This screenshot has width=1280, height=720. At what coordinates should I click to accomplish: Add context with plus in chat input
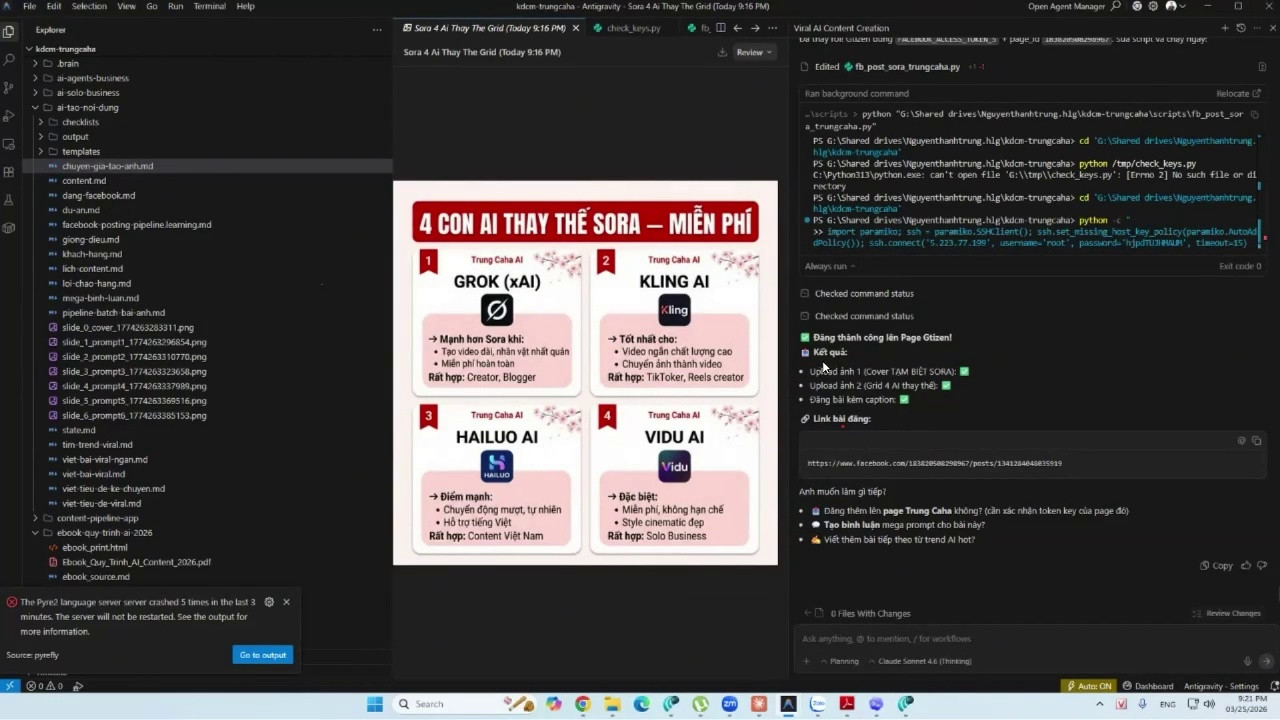pos(806,661)
